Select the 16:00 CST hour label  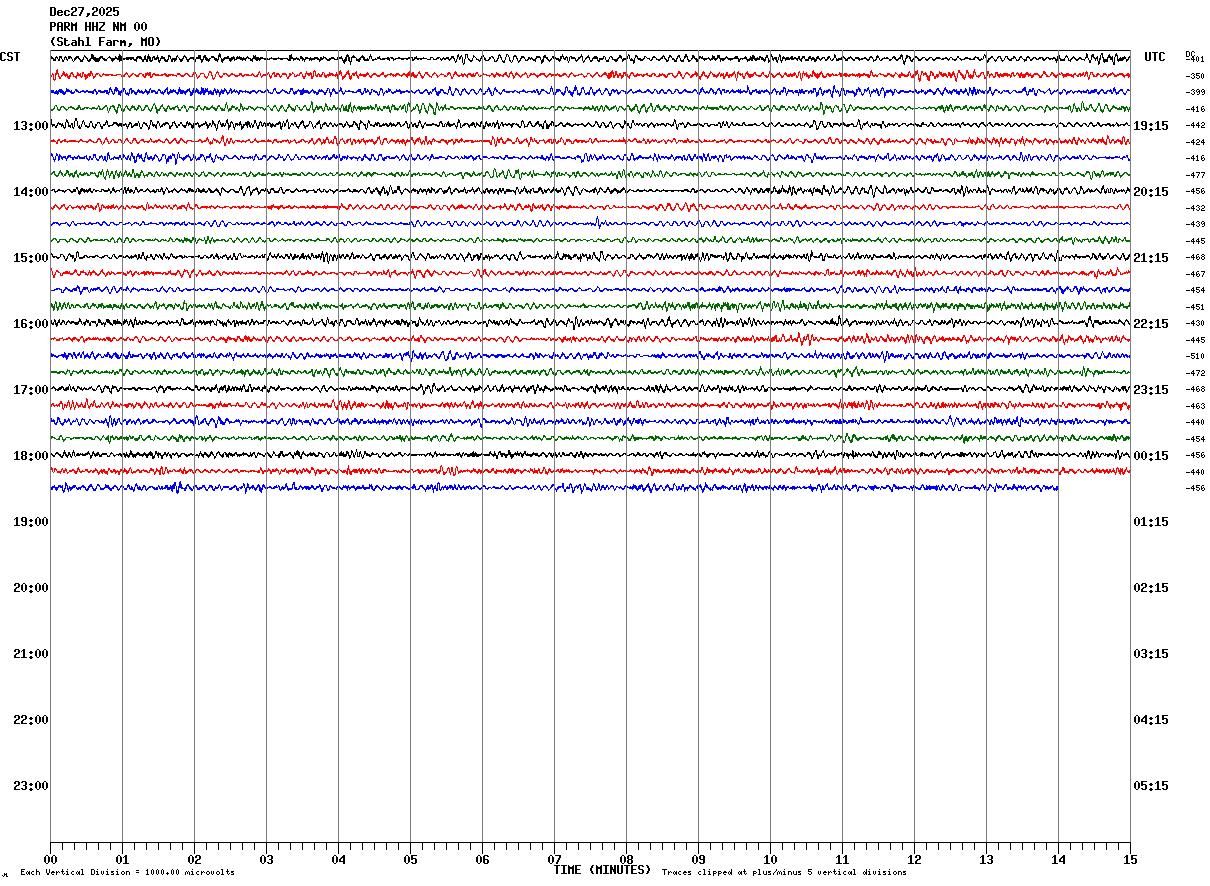30,323
